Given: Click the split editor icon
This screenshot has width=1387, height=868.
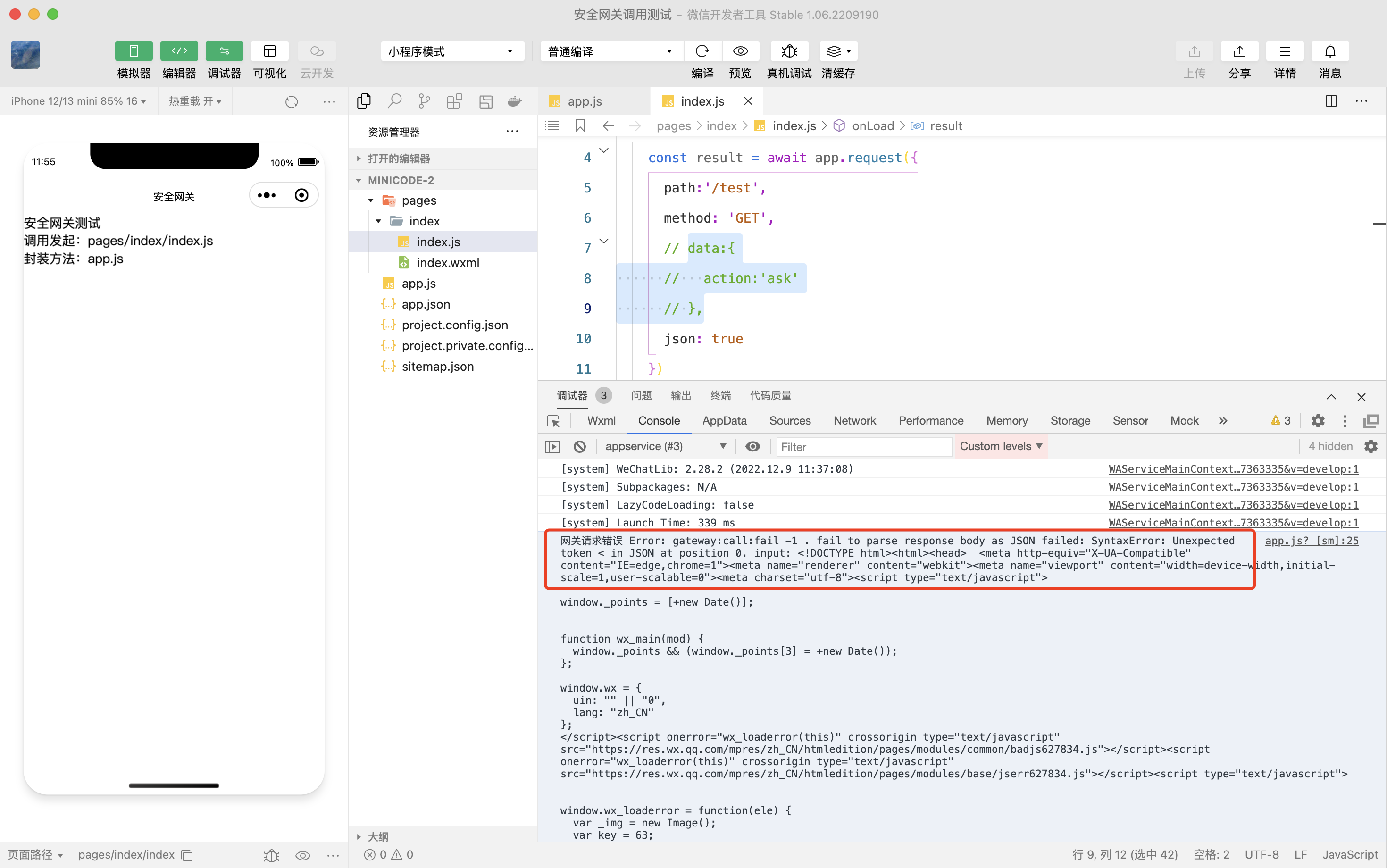Looking at the screenshot, I should (x=1331, y=101).
